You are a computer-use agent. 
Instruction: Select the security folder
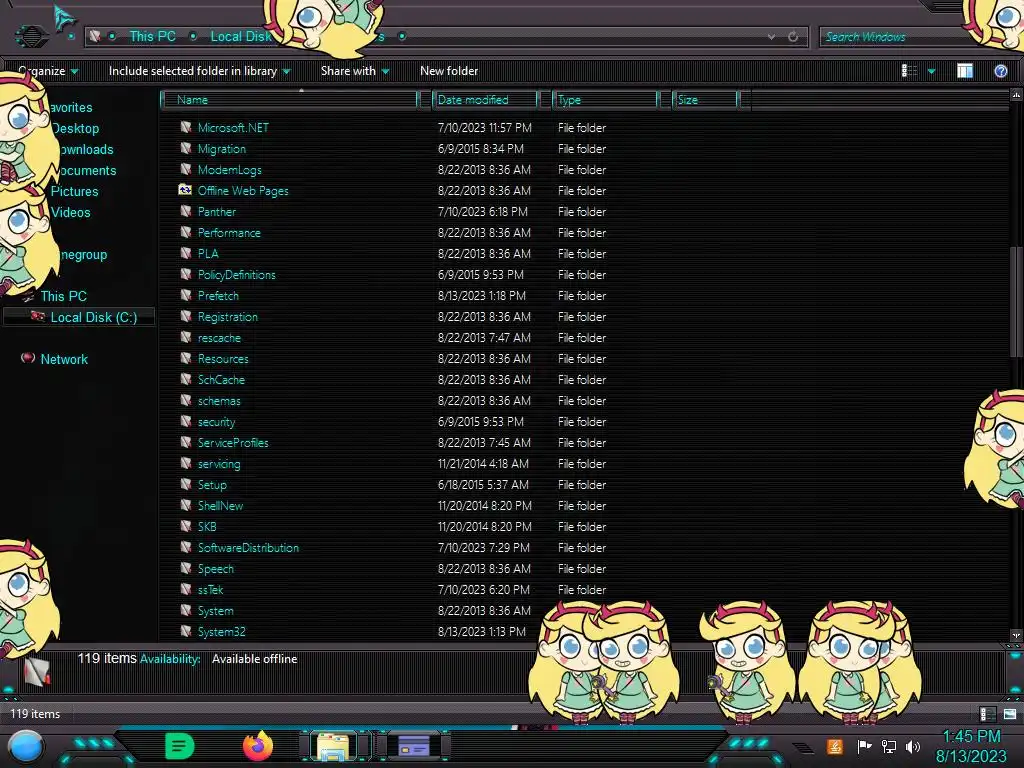click(216, 421)
